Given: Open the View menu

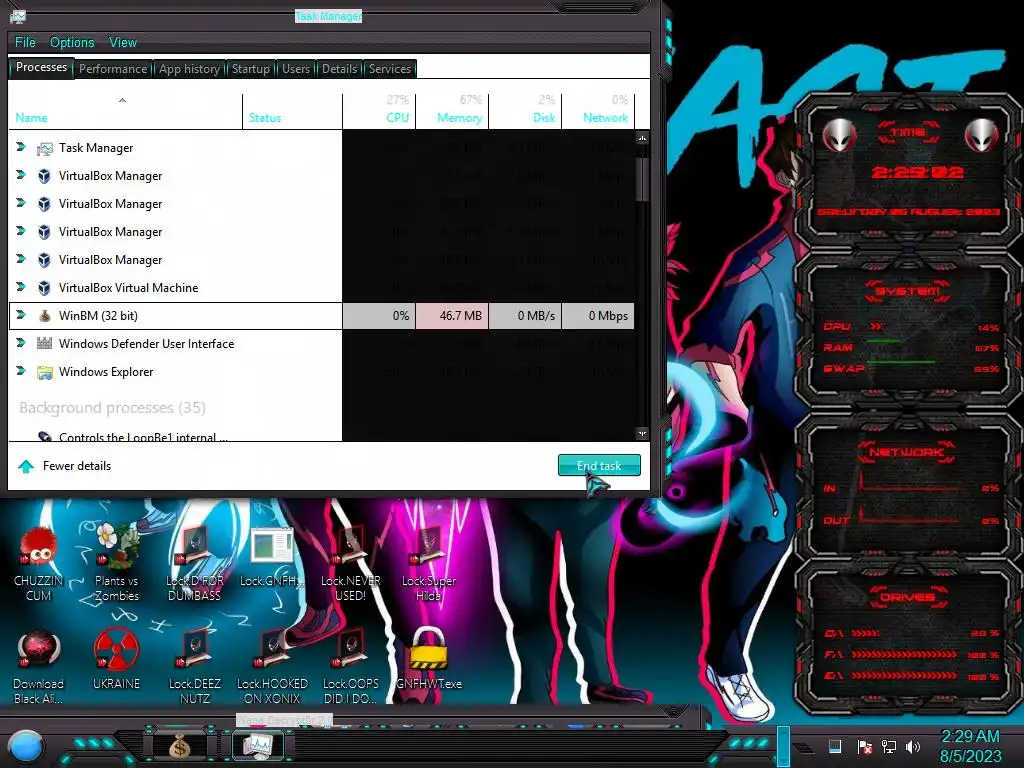Looking at the screenshot, I should point(123,42).
